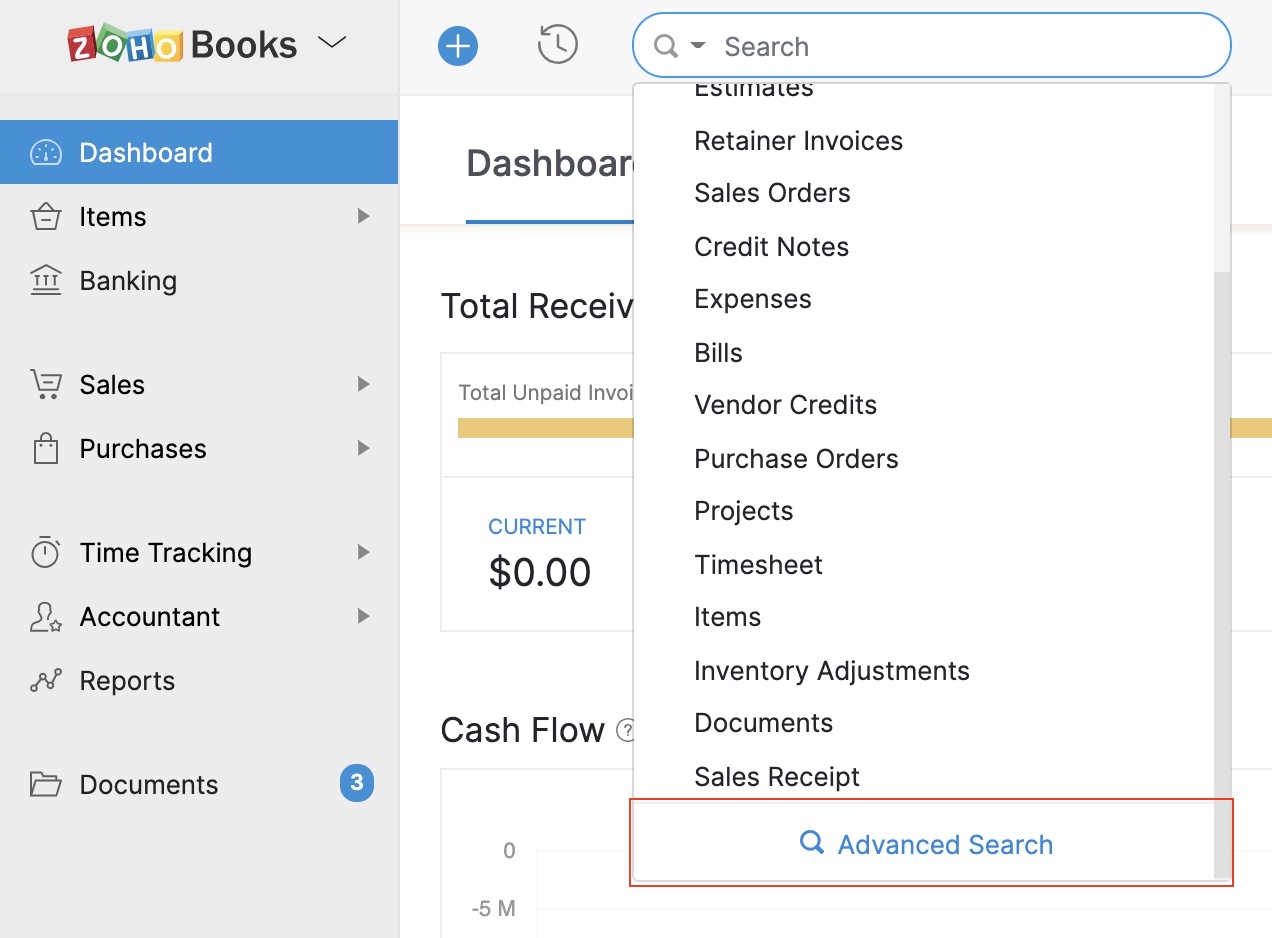Click the Documents notification badge
The image size is (1272, 938).
tap(356, 784)
